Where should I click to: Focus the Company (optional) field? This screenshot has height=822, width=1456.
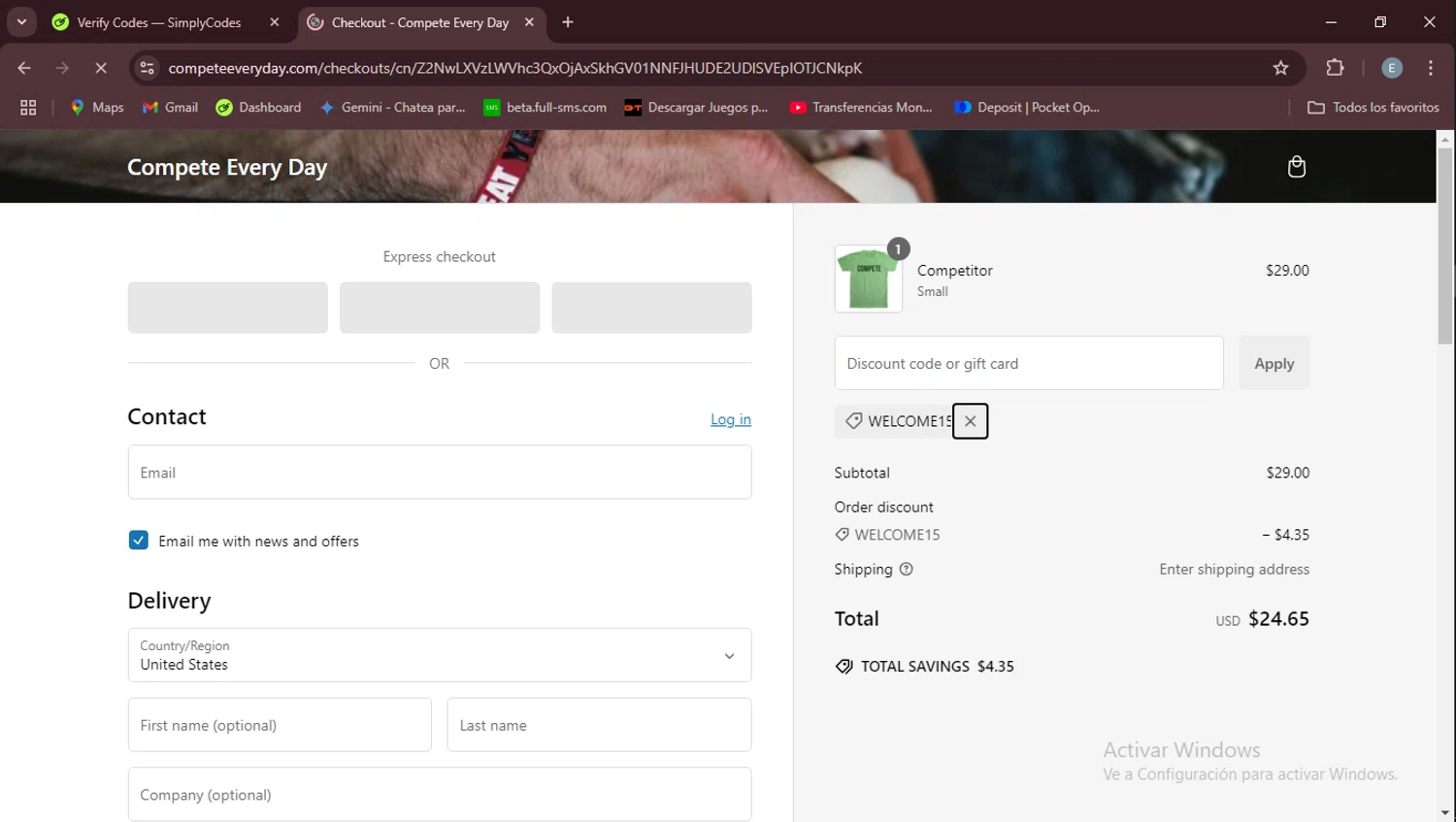pyautogui.click(x=440, y=795)
